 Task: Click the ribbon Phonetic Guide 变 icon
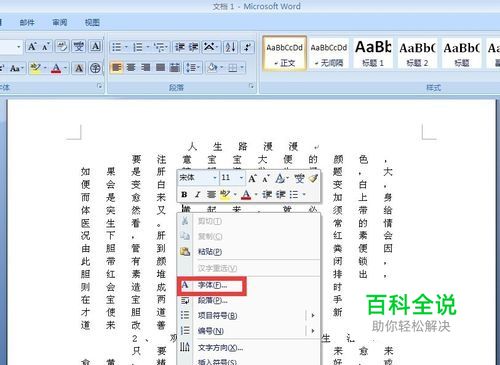tap(79, 47)
